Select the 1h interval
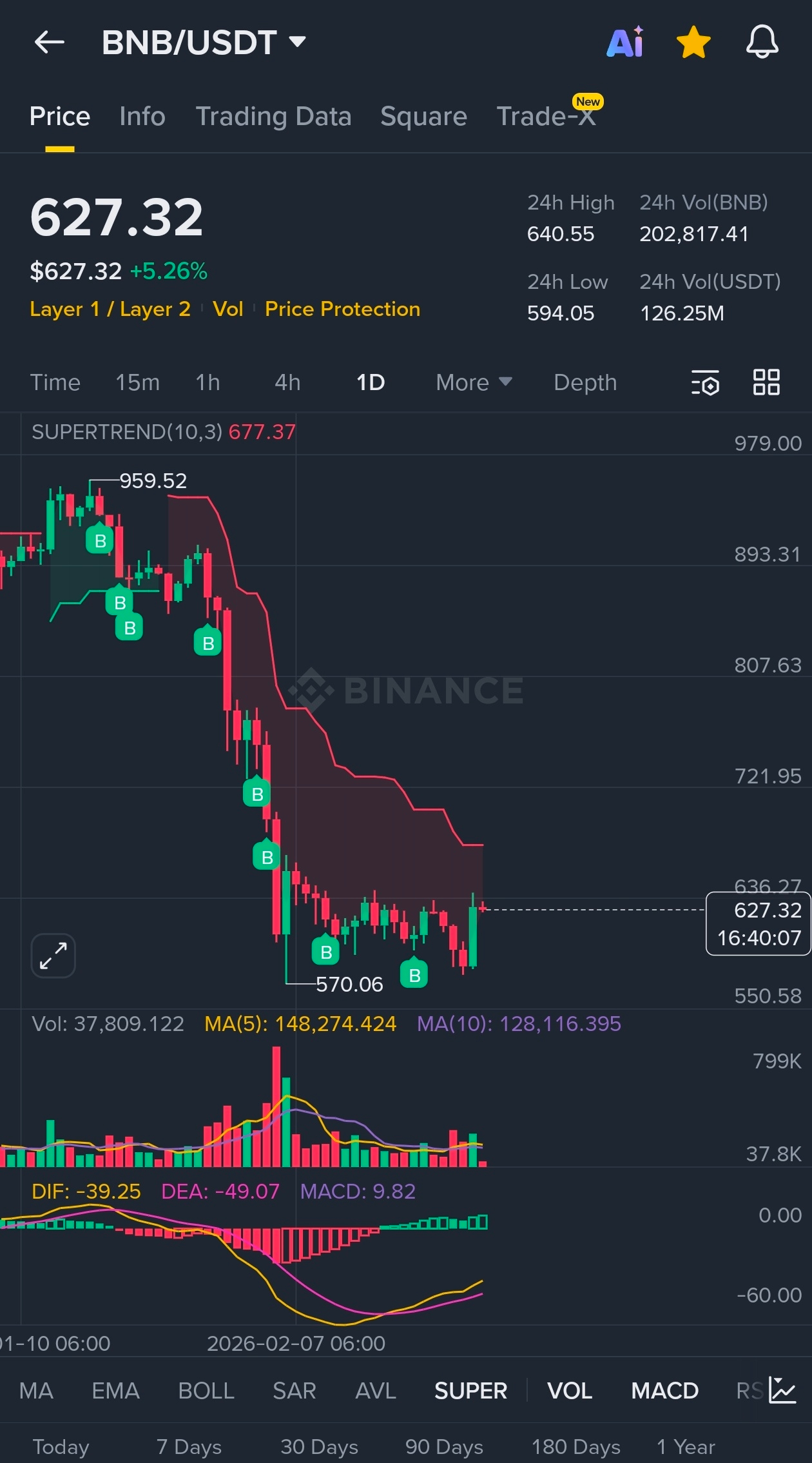 tap(208, 382)
